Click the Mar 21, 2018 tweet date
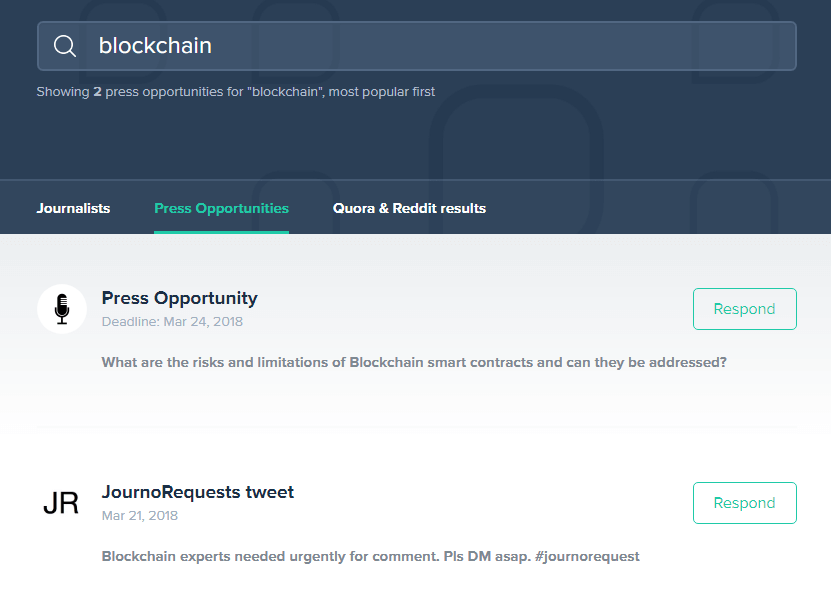The height and width of the screenshot is (594, 831). (140, 516)
